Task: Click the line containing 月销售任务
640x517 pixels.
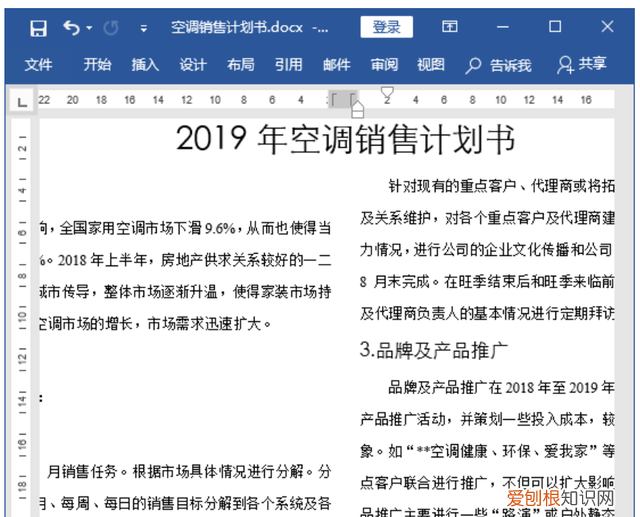Action: pos(189,472)
